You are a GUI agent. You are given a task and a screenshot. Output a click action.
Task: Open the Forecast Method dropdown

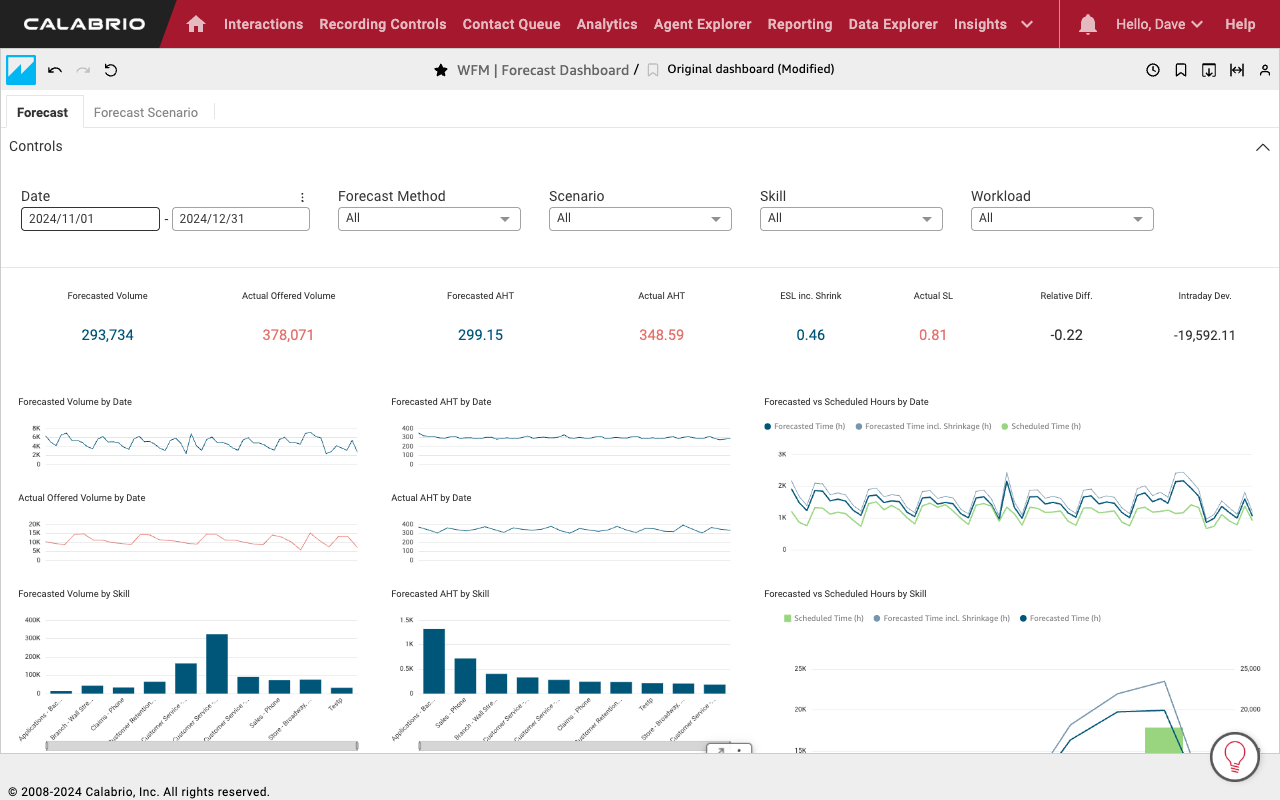[429, 219]
